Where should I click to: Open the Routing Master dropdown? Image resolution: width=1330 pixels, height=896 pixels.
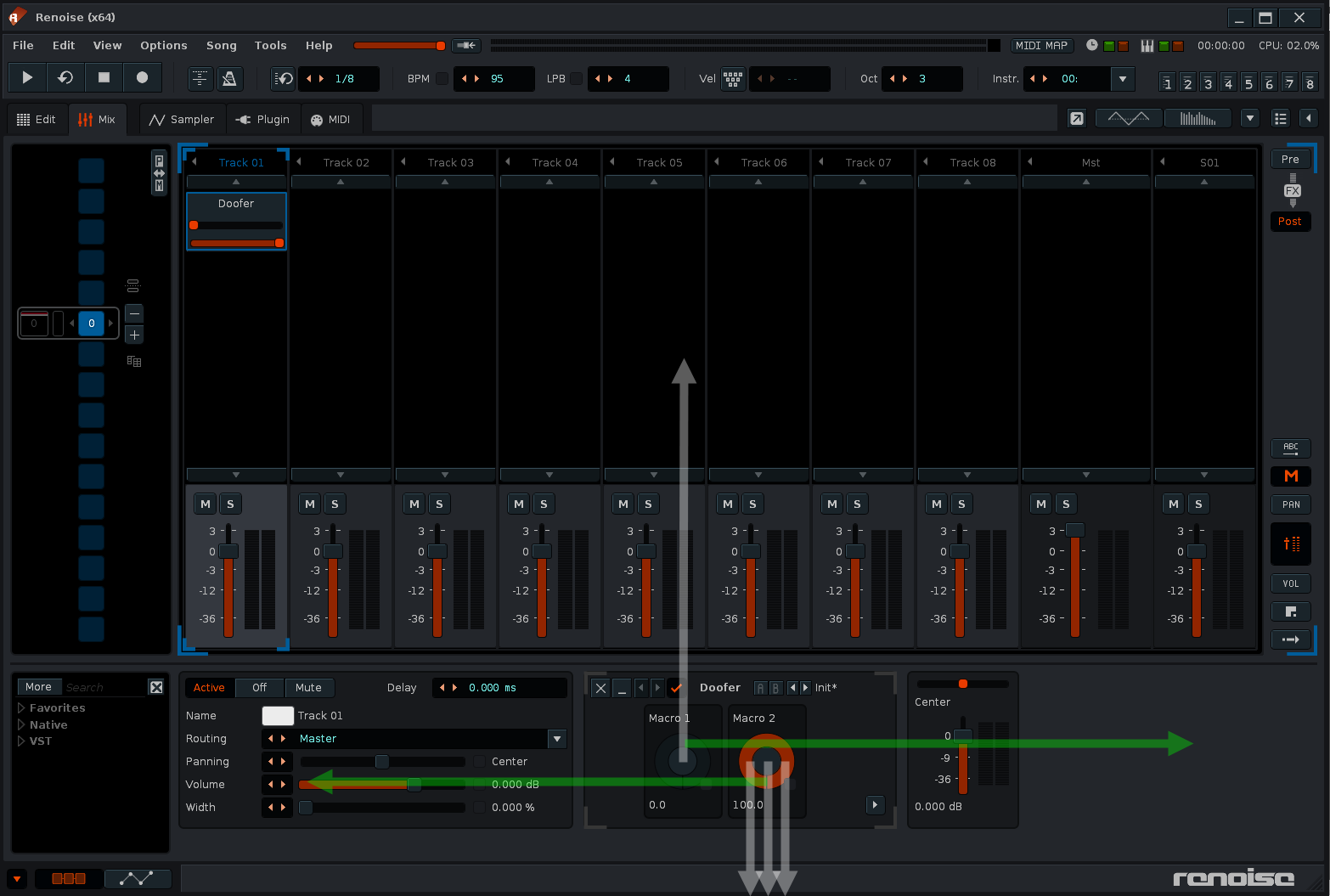pos(557,739)
